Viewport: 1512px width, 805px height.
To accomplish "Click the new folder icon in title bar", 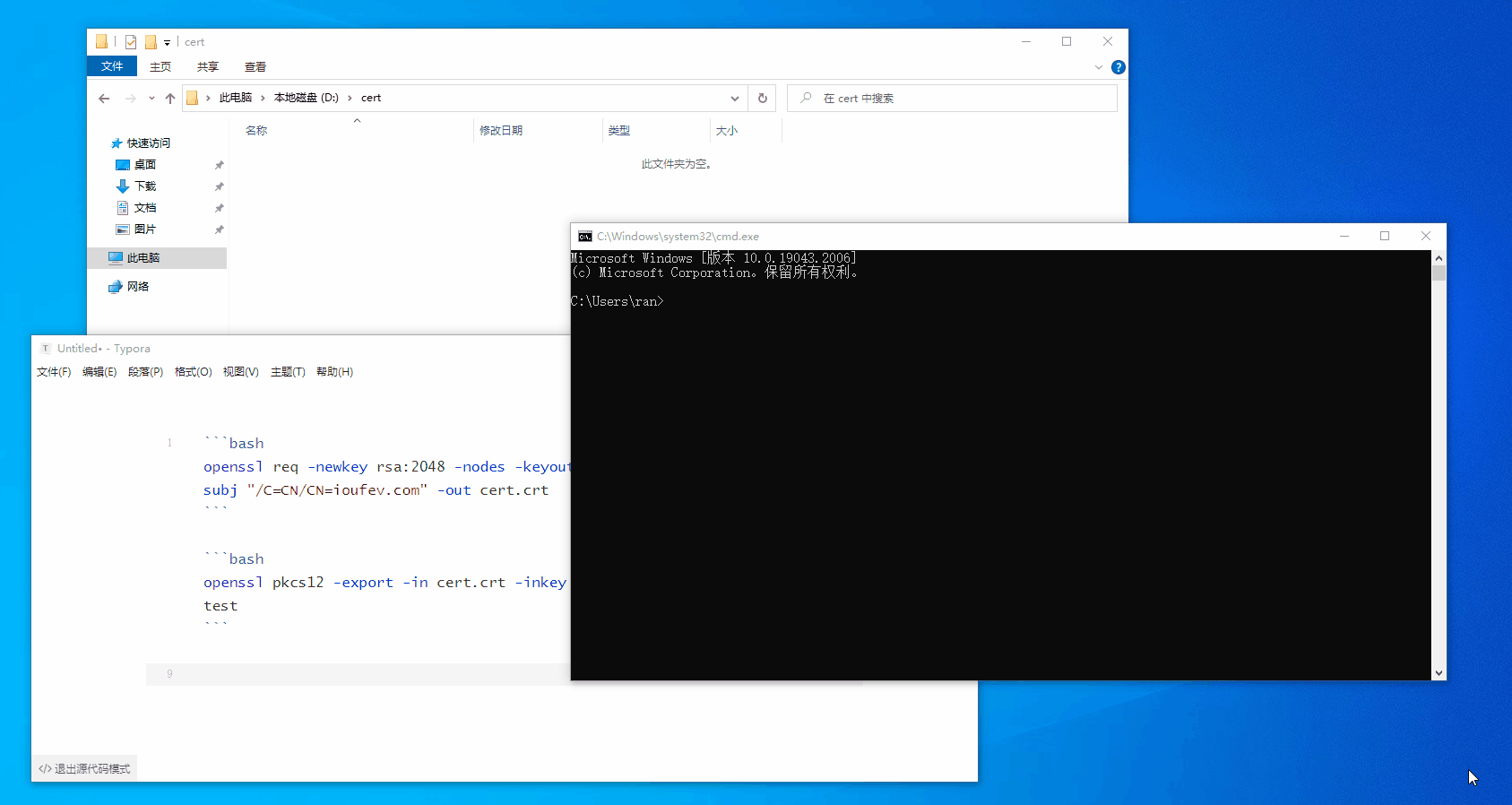I will (151, 42).
